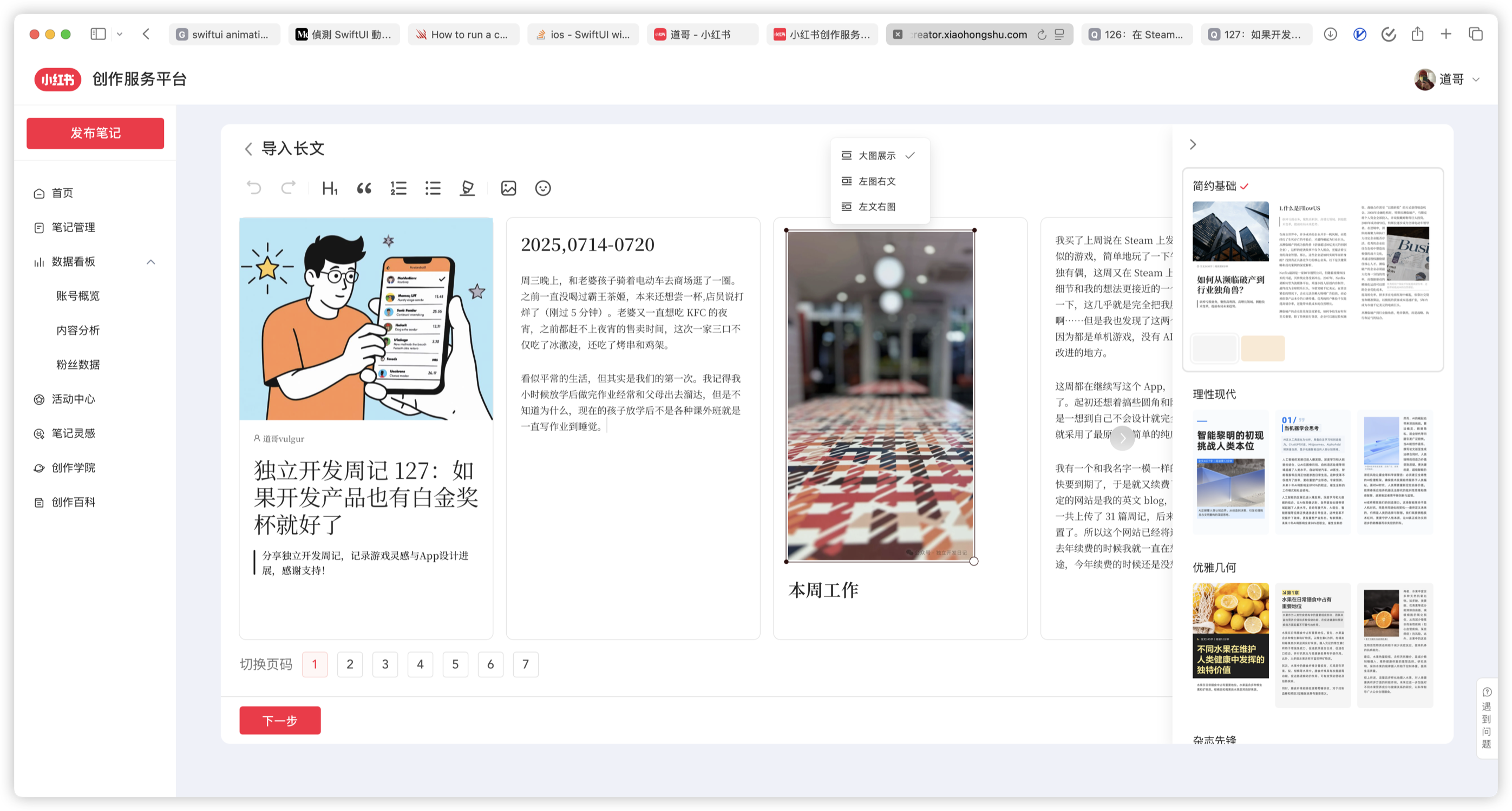Click the 下一步 button
Viewport: 1512px width, 811px height.
pos(280,720)
